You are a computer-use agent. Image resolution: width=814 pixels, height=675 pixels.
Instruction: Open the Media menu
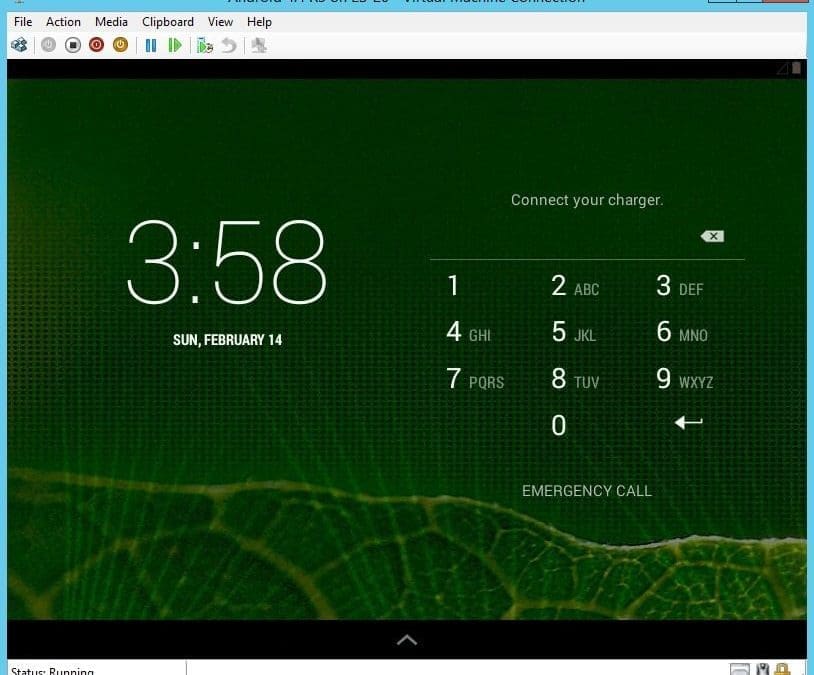[111, 22]
